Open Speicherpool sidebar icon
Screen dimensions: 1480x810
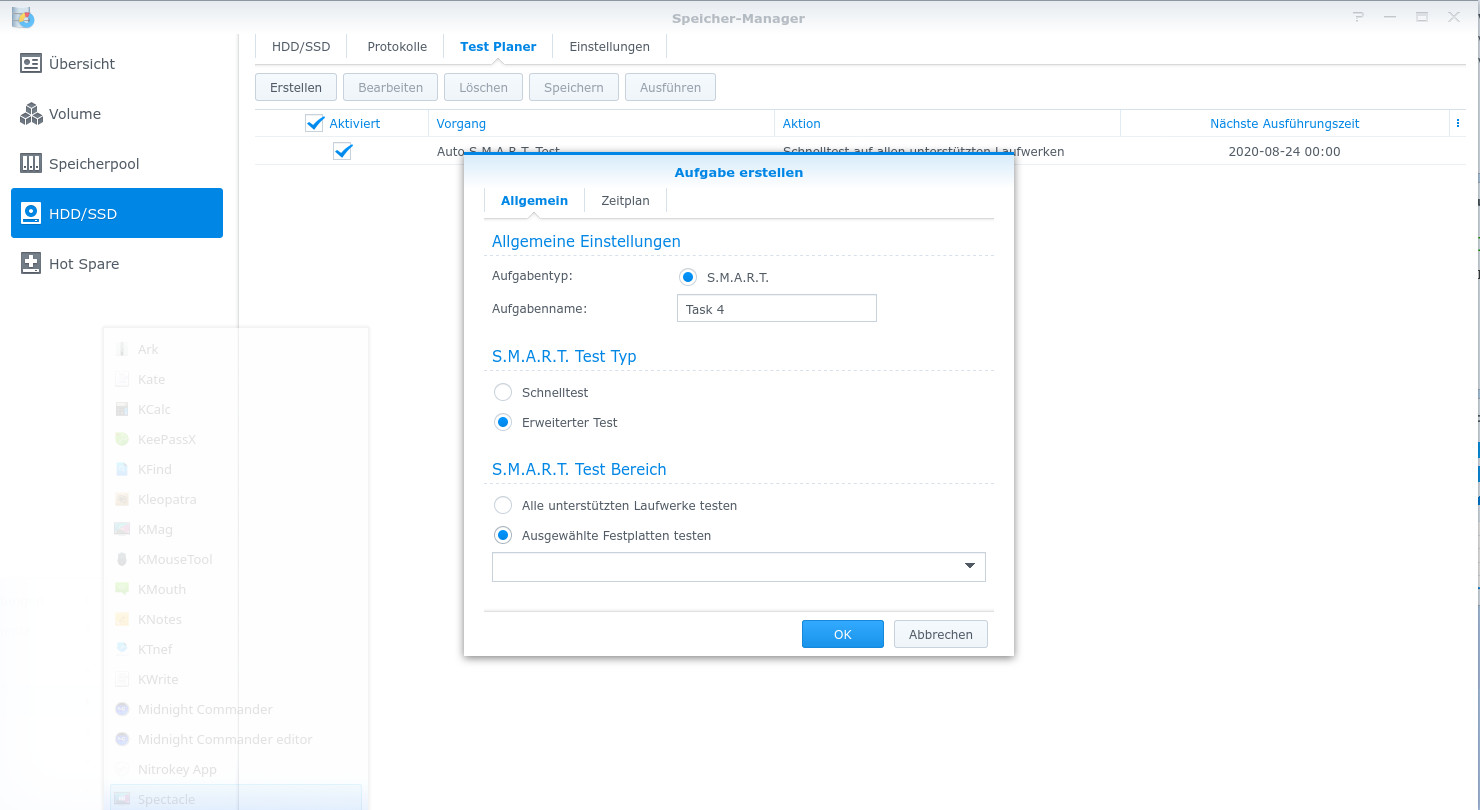[x=31, y=164]
